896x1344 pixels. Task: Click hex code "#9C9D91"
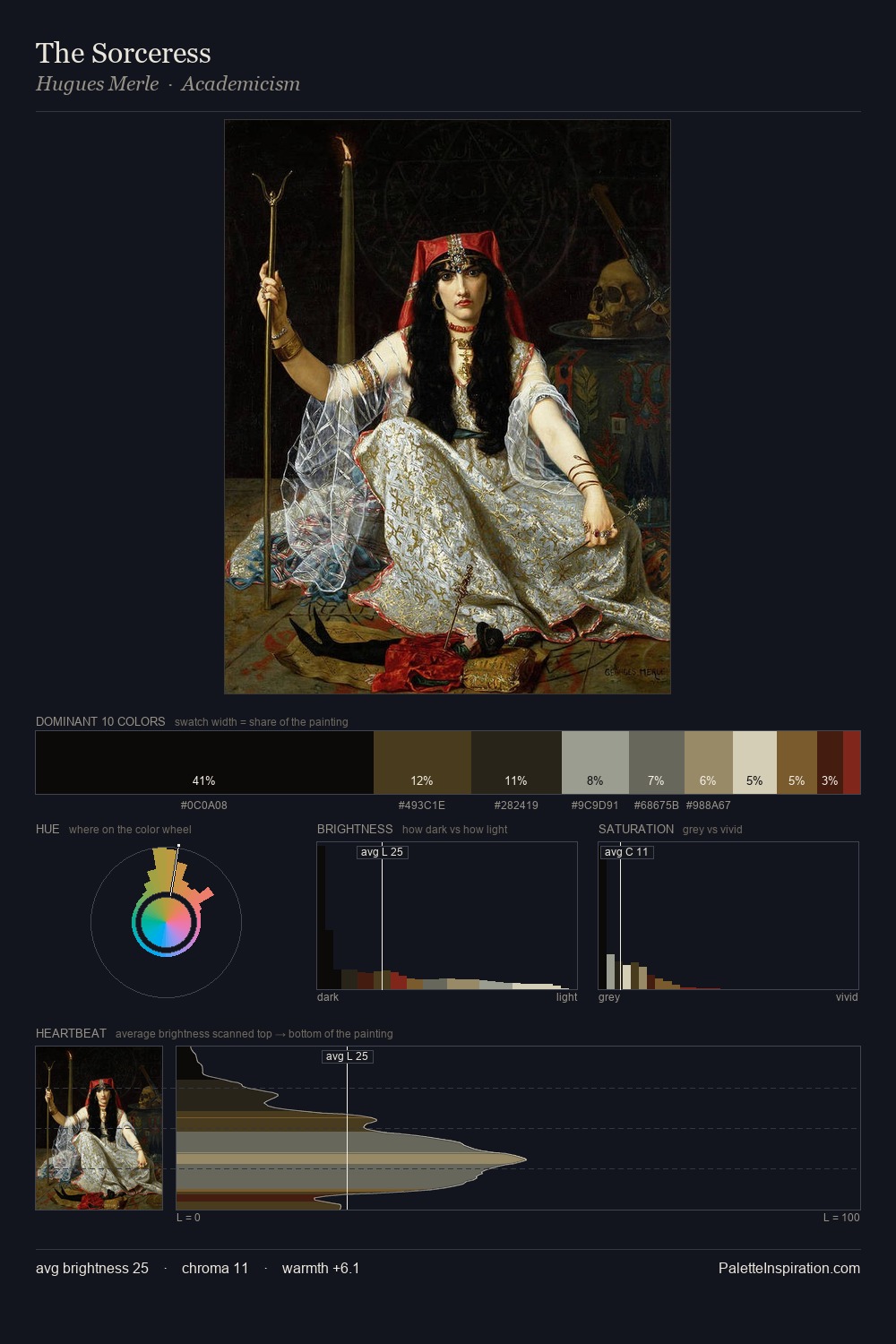(595, 805)
